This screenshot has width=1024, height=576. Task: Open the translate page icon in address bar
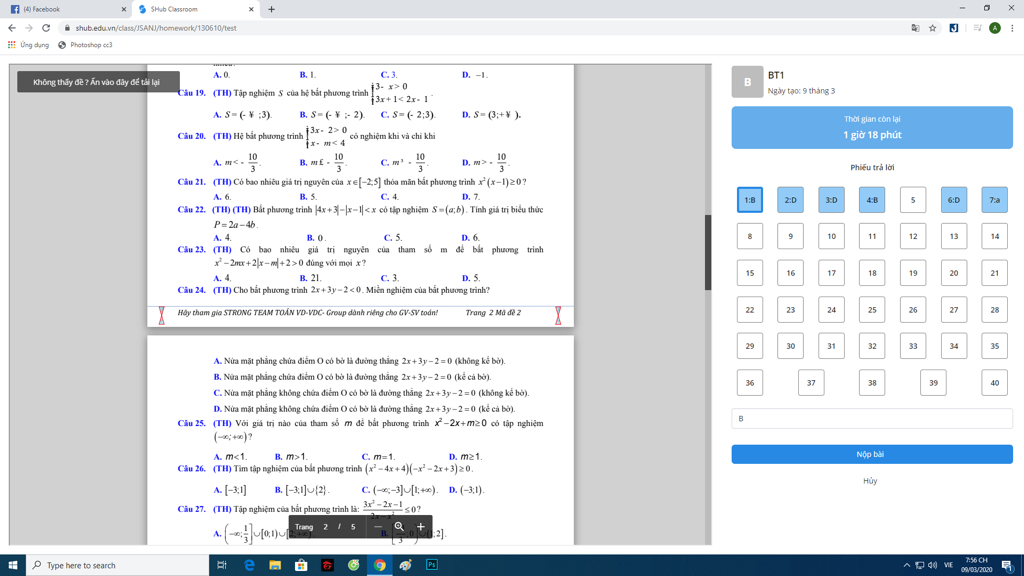[915, 28]
